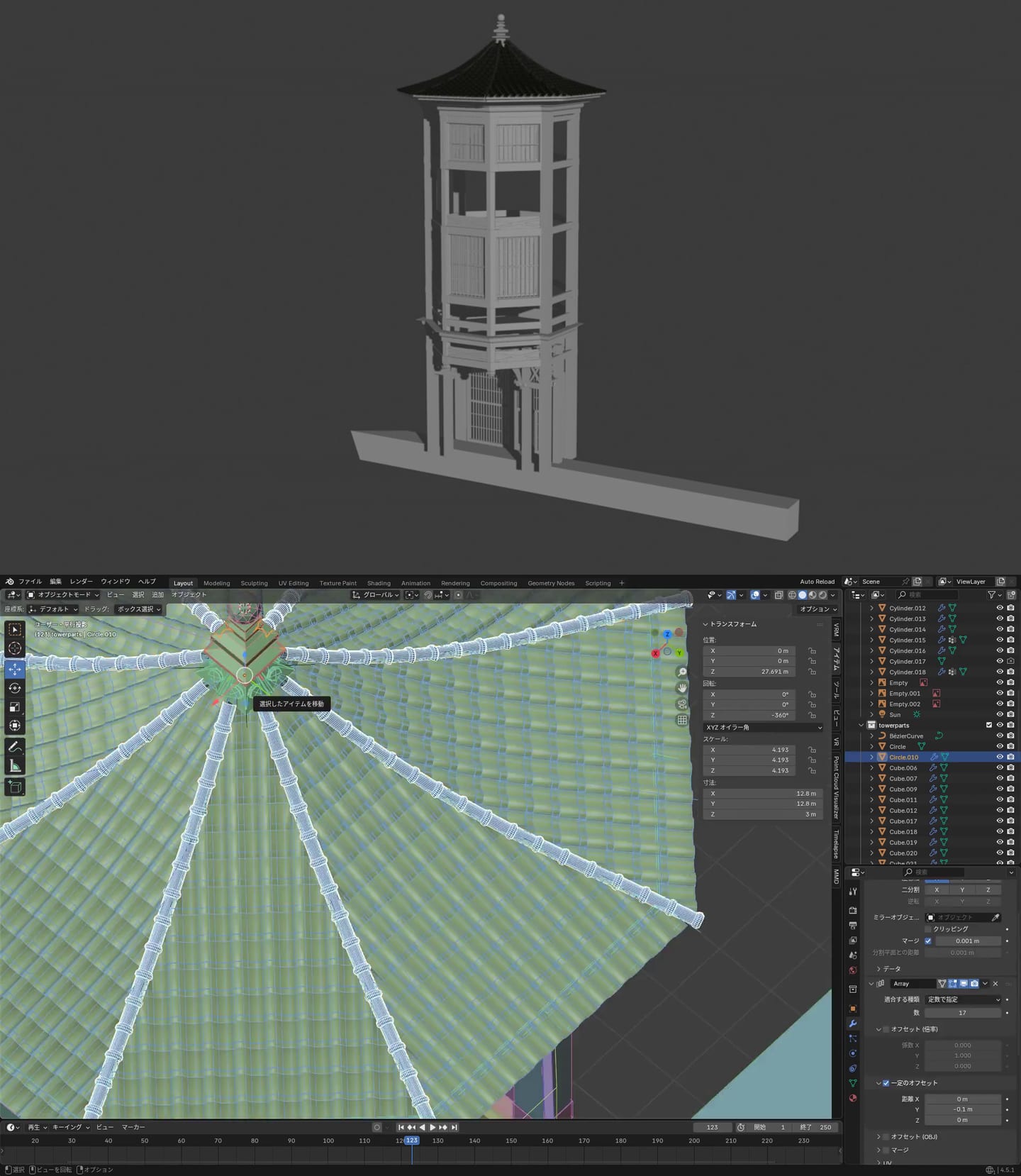
Task: Collapse the towerparts collection
Action: (861, 725)
